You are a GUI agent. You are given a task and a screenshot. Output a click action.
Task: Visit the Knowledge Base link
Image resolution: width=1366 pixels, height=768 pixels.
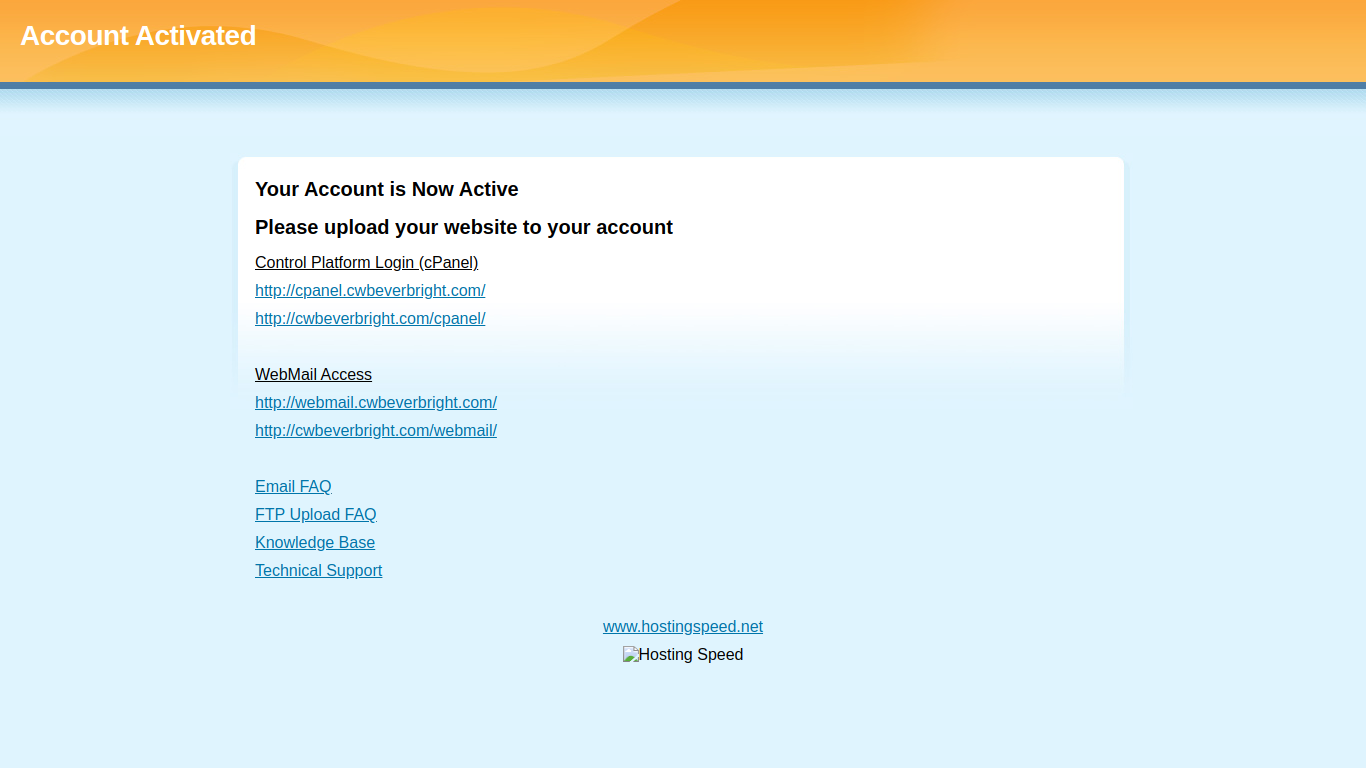click(315, 543)
